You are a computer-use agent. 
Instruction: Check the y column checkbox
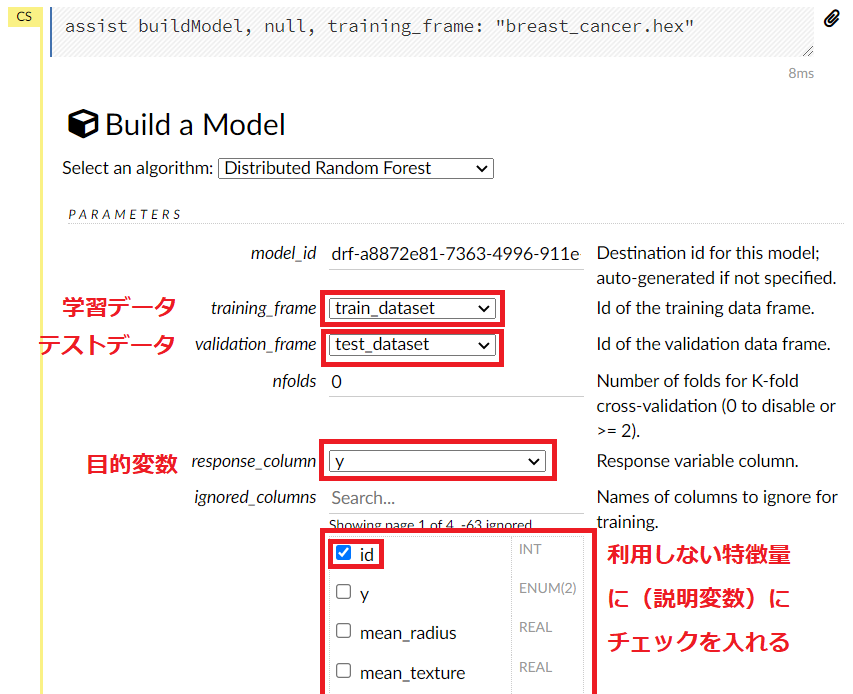point(344,592)
